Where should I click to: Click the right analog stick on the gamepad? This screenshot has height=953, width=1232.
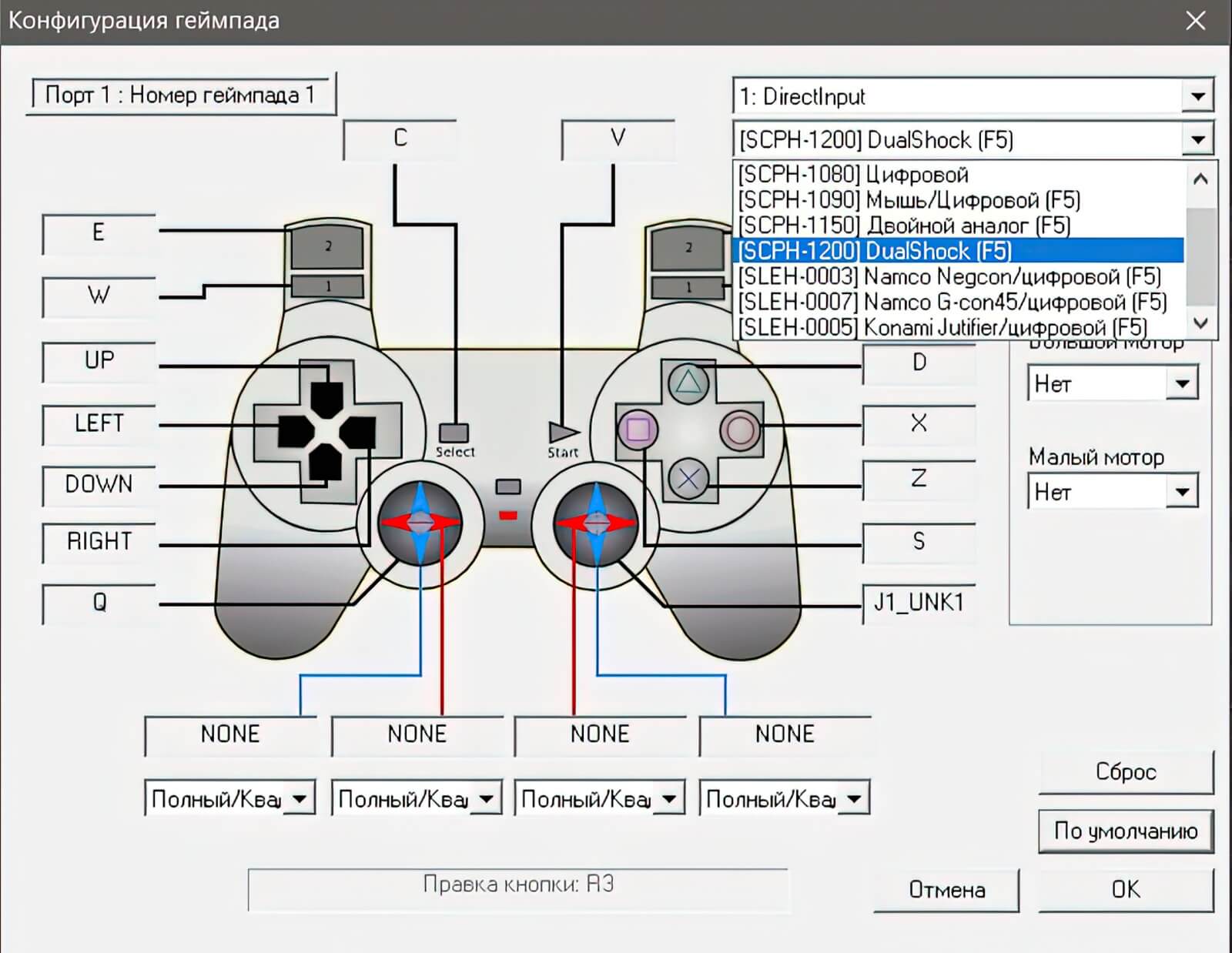(596, 523)
